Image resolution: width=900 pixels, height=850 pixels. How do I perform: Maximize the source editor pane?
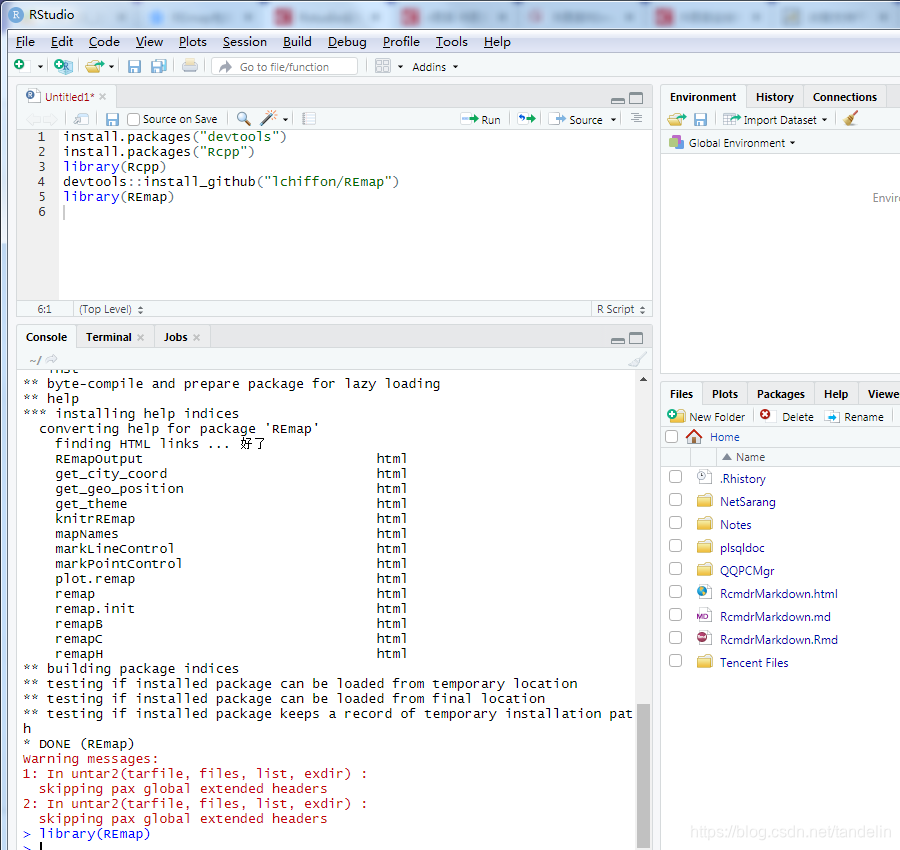pyautogui.click(x=636, y=98)
